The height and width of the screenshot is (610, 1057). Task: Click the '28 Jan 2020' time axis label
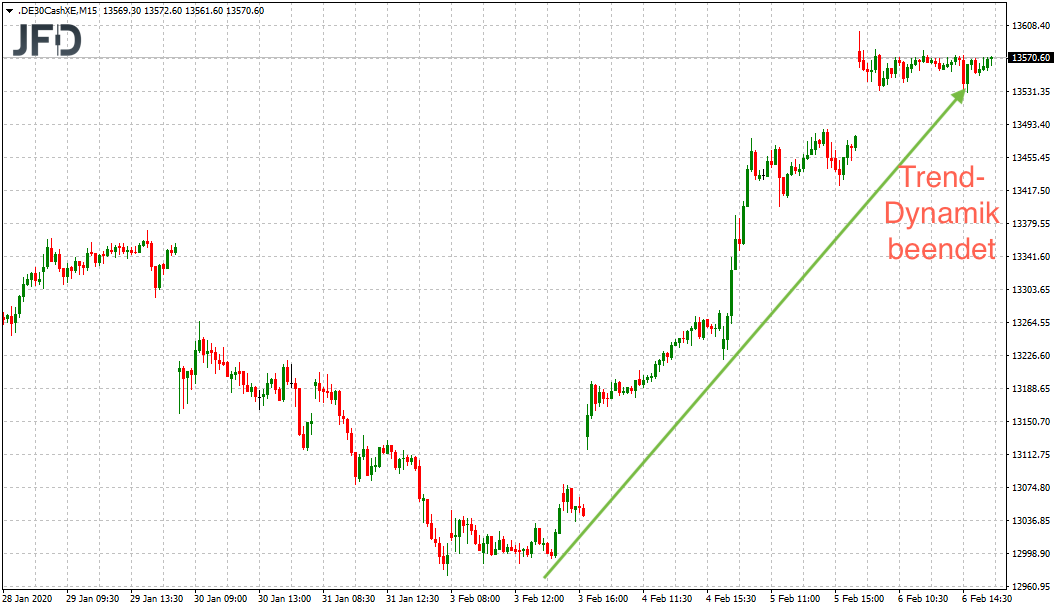coord(27,599)
